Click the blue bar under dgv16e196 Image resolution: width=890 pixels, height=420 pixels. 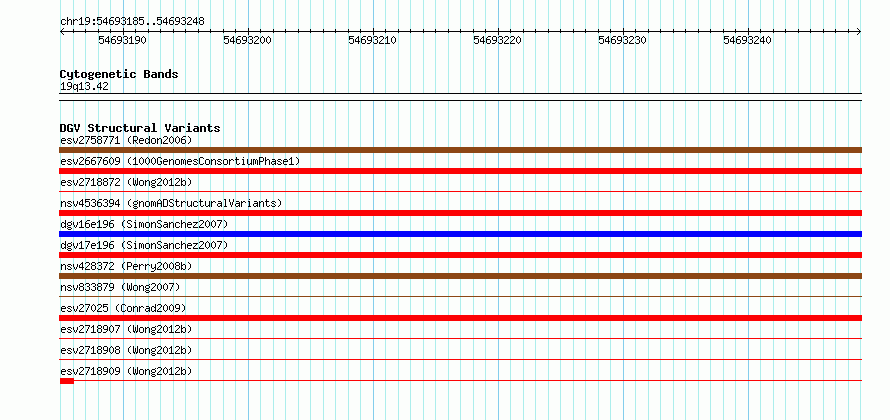pyautogui.click(x=461, y=234)
